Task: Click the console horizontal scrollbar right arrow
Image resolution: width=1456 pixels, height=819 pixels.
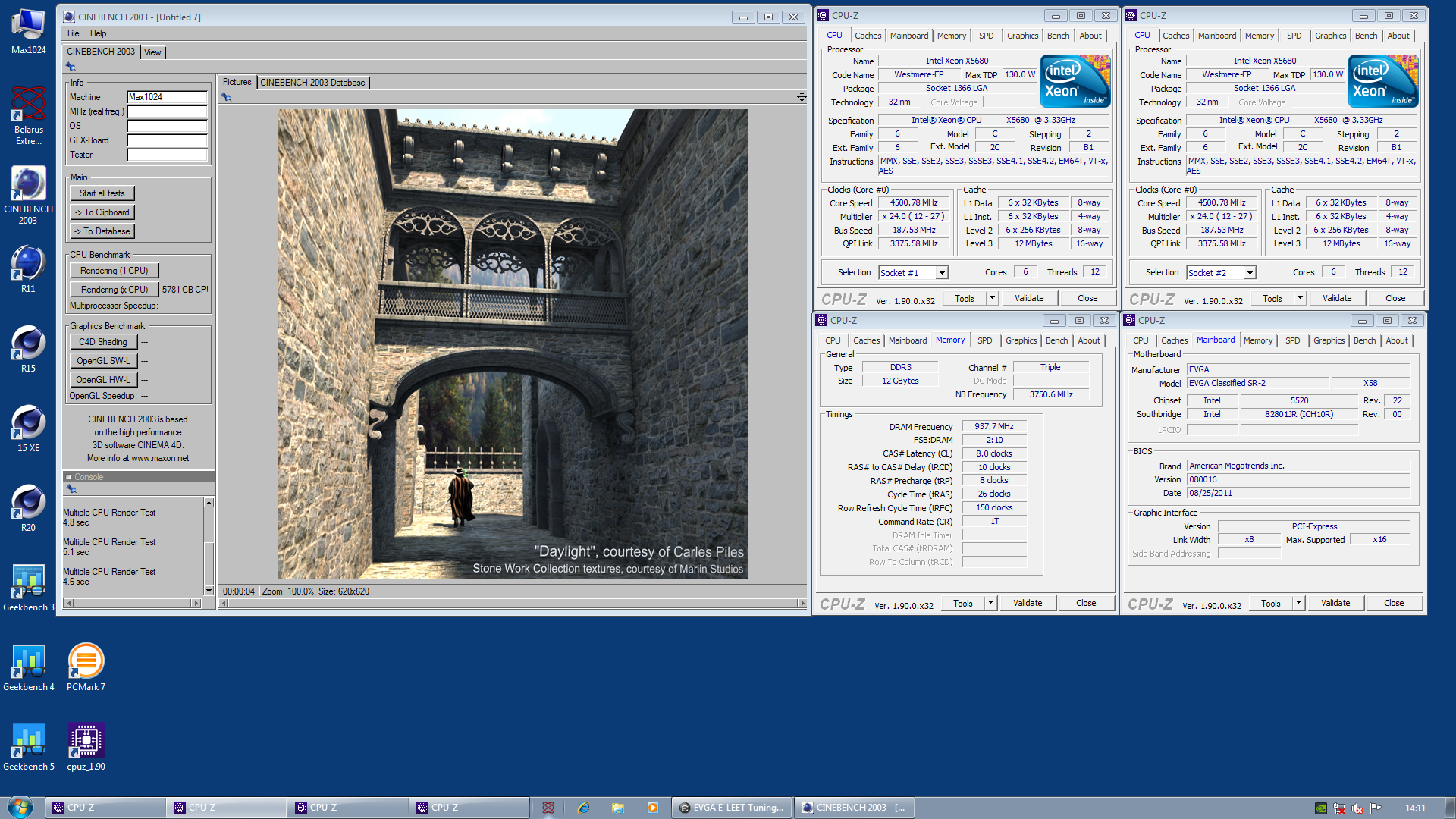Action: pos(196,604)
